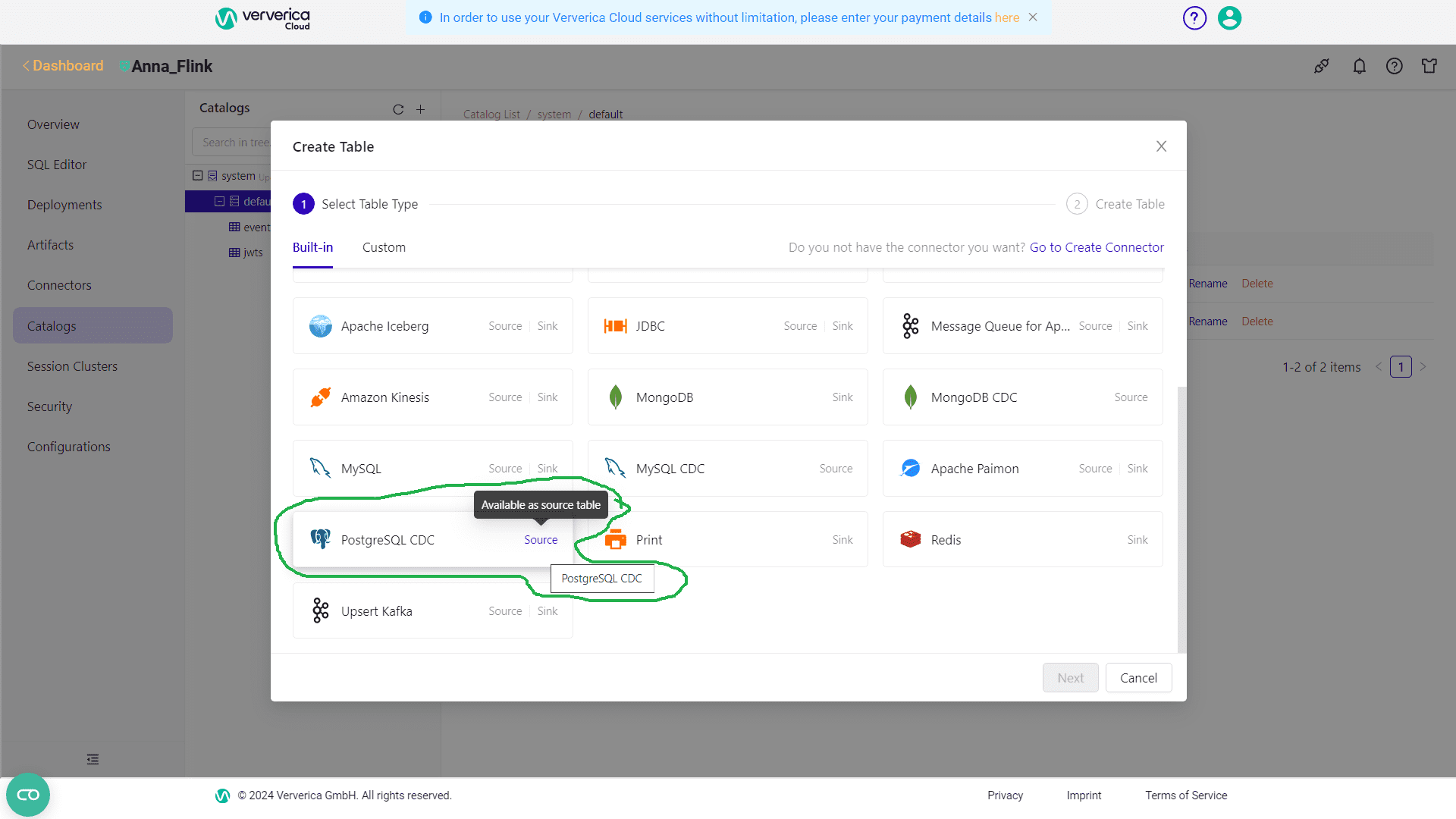Screen dimensions: 1456x819
Task: Open Terms of Service link
Action: pyautogui.click(x=1186, y=795)
